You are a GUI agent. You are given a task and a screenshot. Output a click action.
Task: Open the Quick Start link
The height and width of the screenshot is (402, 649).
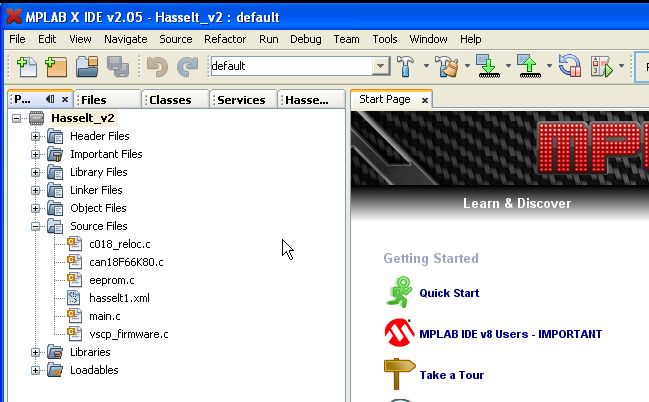click(x=449, y=294)
